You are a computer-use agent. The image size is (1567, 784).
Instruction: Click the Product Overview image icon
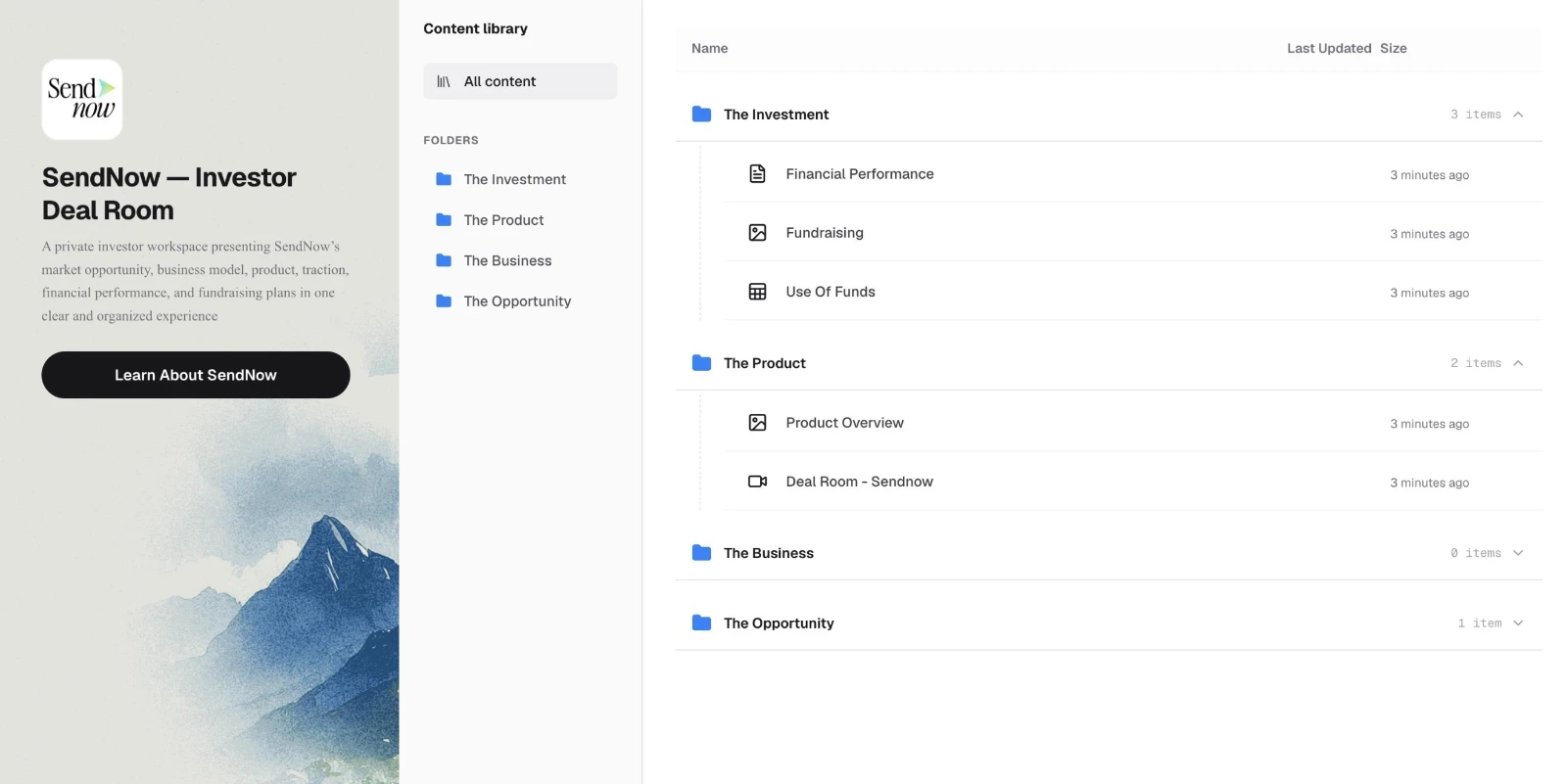click(757, 423)
